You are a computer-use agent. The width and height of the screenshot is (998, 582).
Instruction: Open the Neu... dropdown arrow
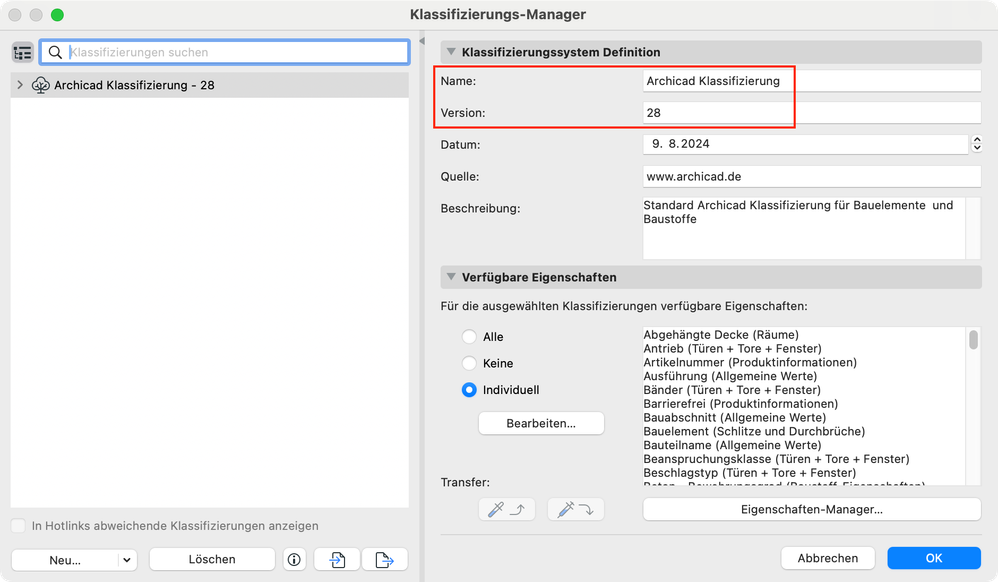[127, 560]
